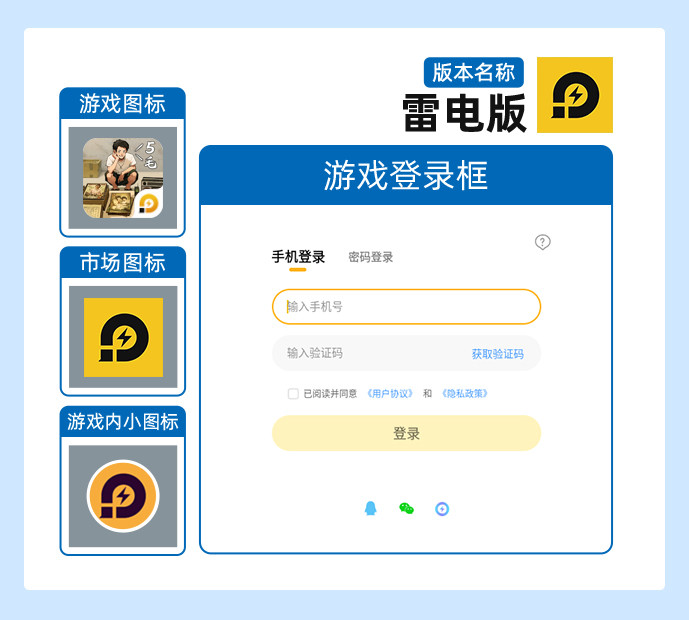This screenshot has height=620, width=689.
Task: Focus the 输入手机号 input field
Action: [406, 307]
